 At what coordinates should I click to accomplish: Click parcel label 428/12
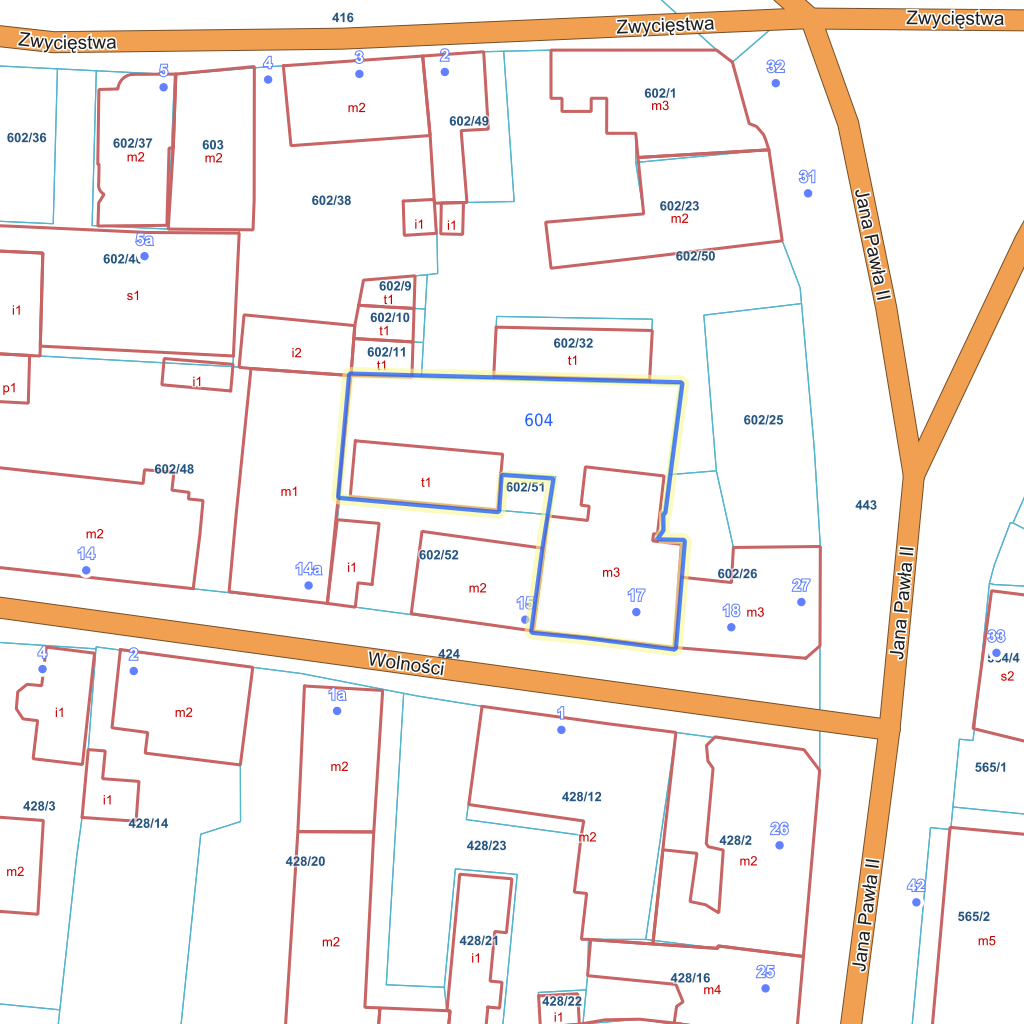[x=581, y=797]
